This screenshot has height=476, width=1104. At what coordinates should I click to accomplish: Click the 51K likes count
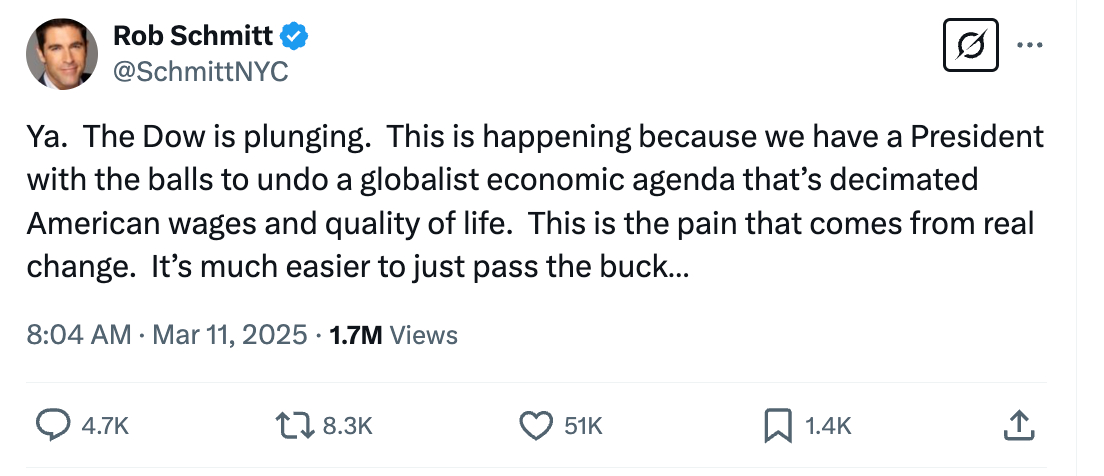click(x=583, y=426)
